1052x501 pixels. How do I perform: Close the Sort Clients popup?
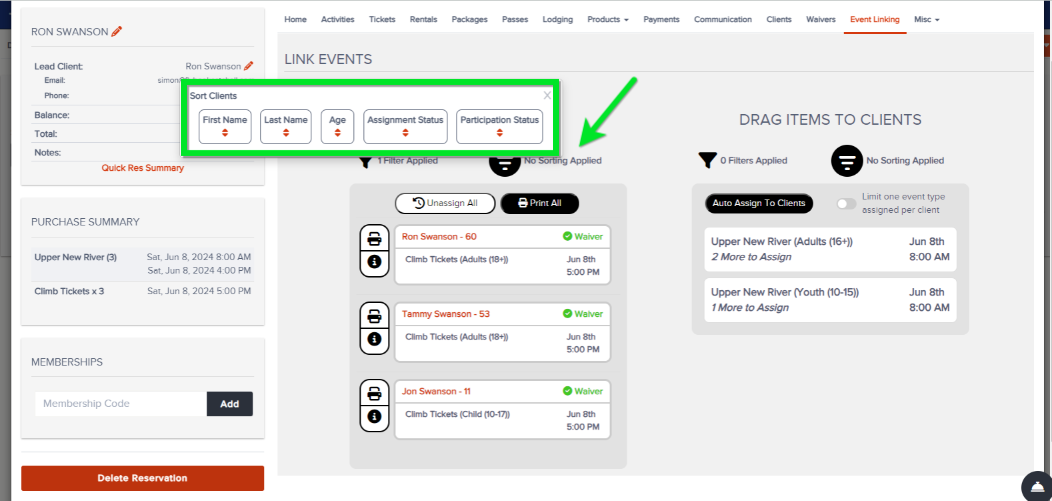coord(547,95)
